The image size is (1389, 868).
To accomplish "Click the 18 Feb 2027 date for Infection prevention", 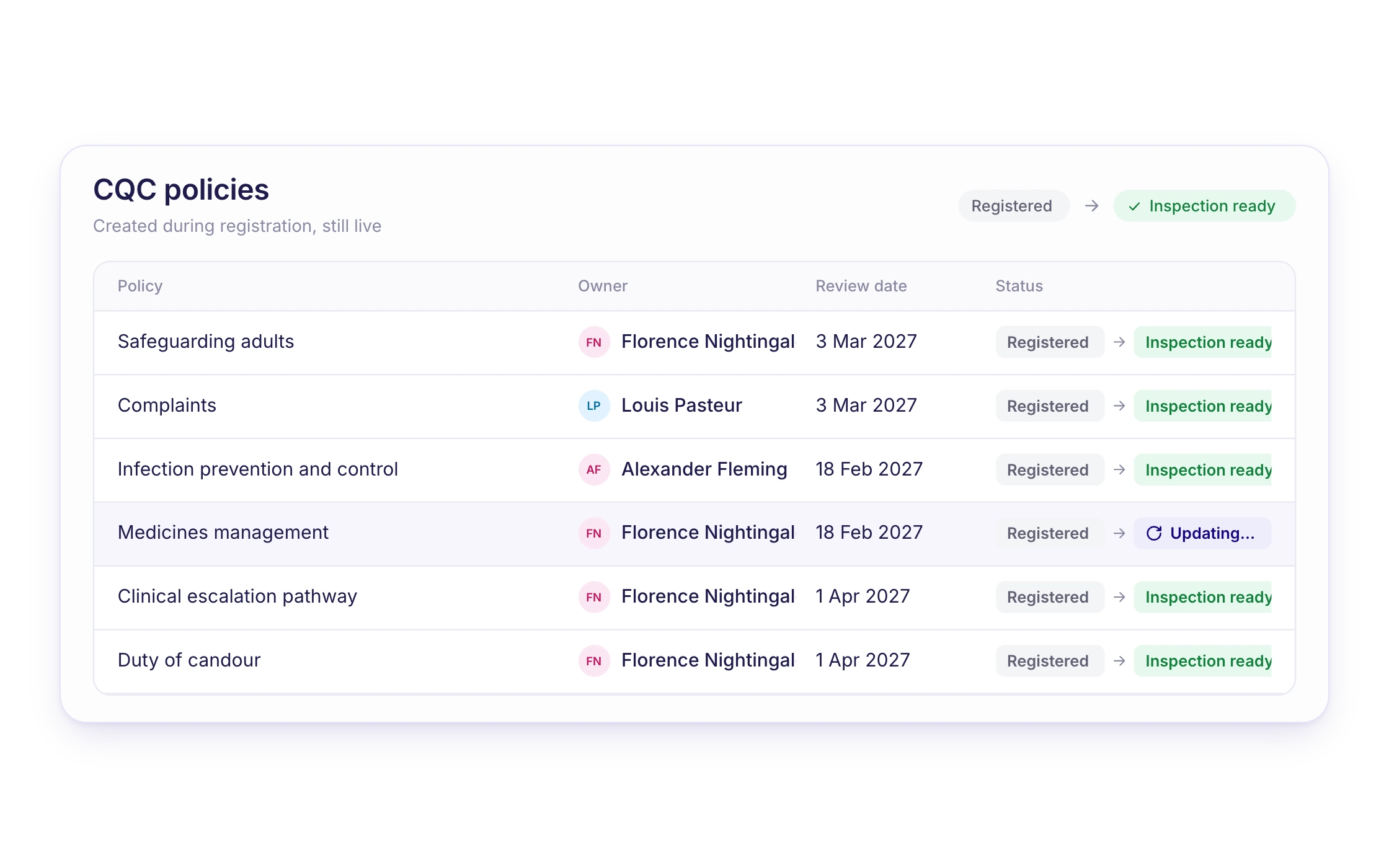I will 869,469.
